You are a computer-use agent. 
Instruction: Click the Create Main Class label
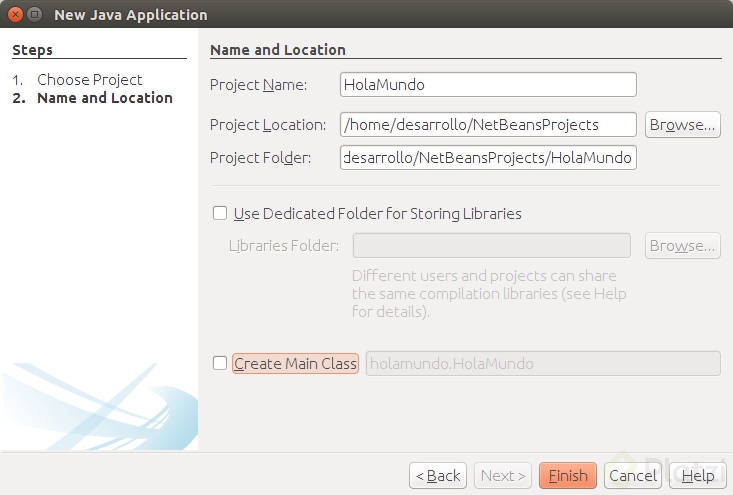295,363
